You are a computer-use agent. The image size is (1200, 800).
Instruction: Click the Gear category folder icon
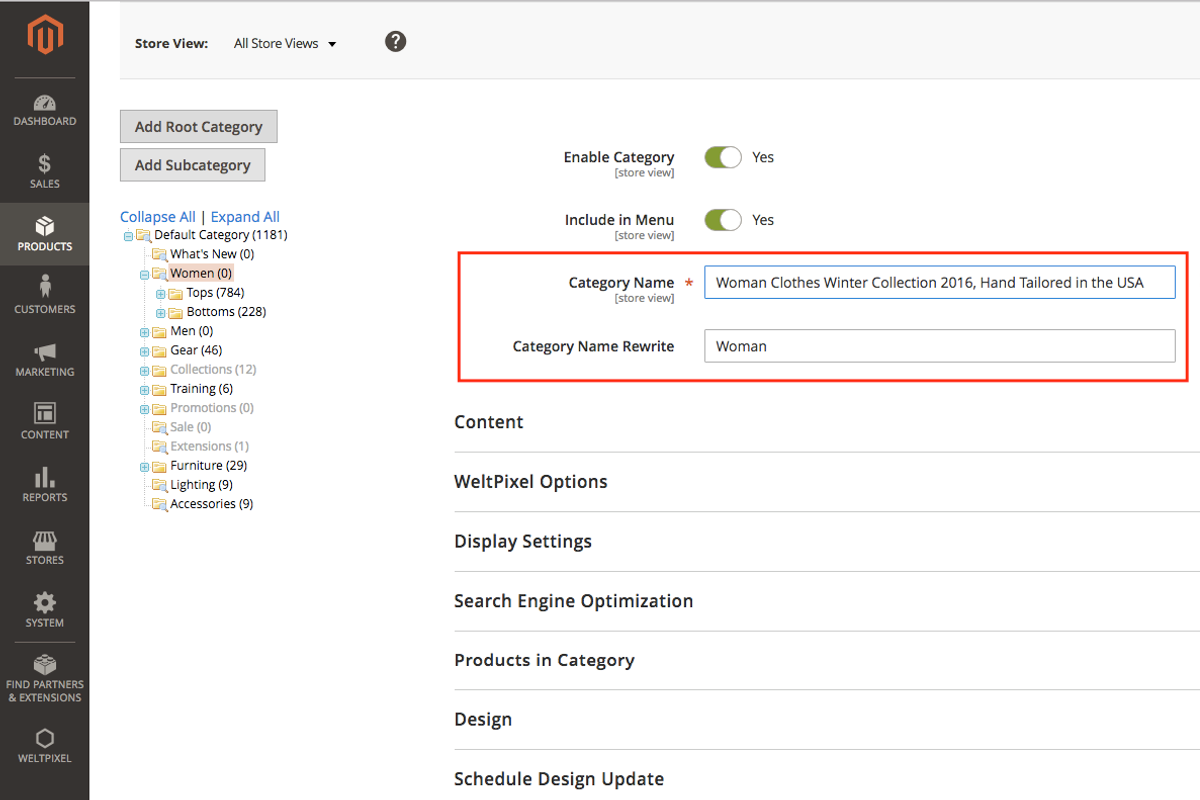tap(159, 351)
